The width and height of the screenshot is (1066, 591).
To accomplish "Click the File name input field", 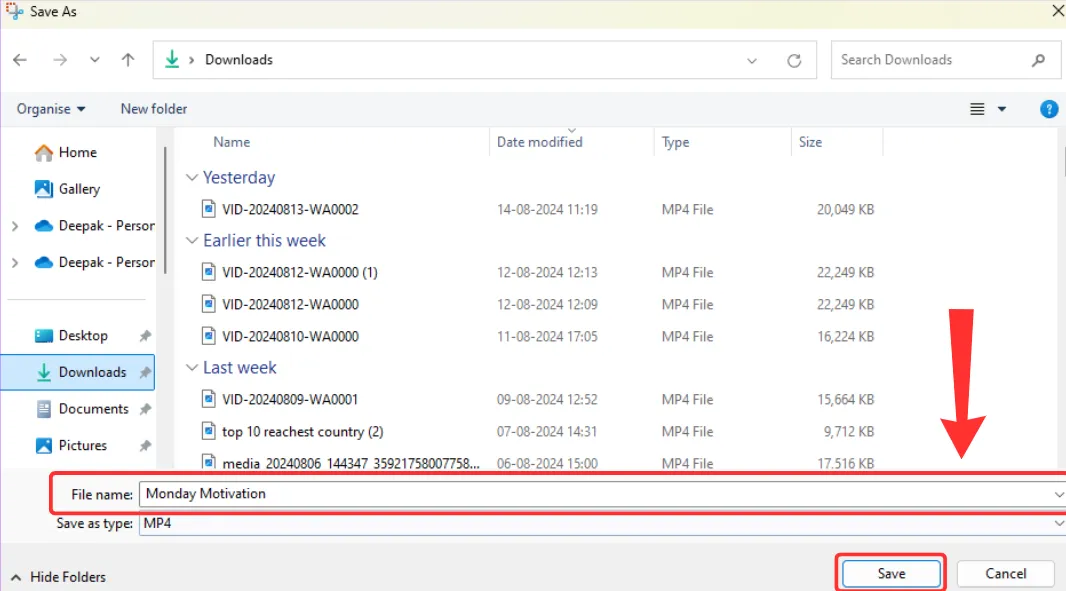I will (601, 494).
